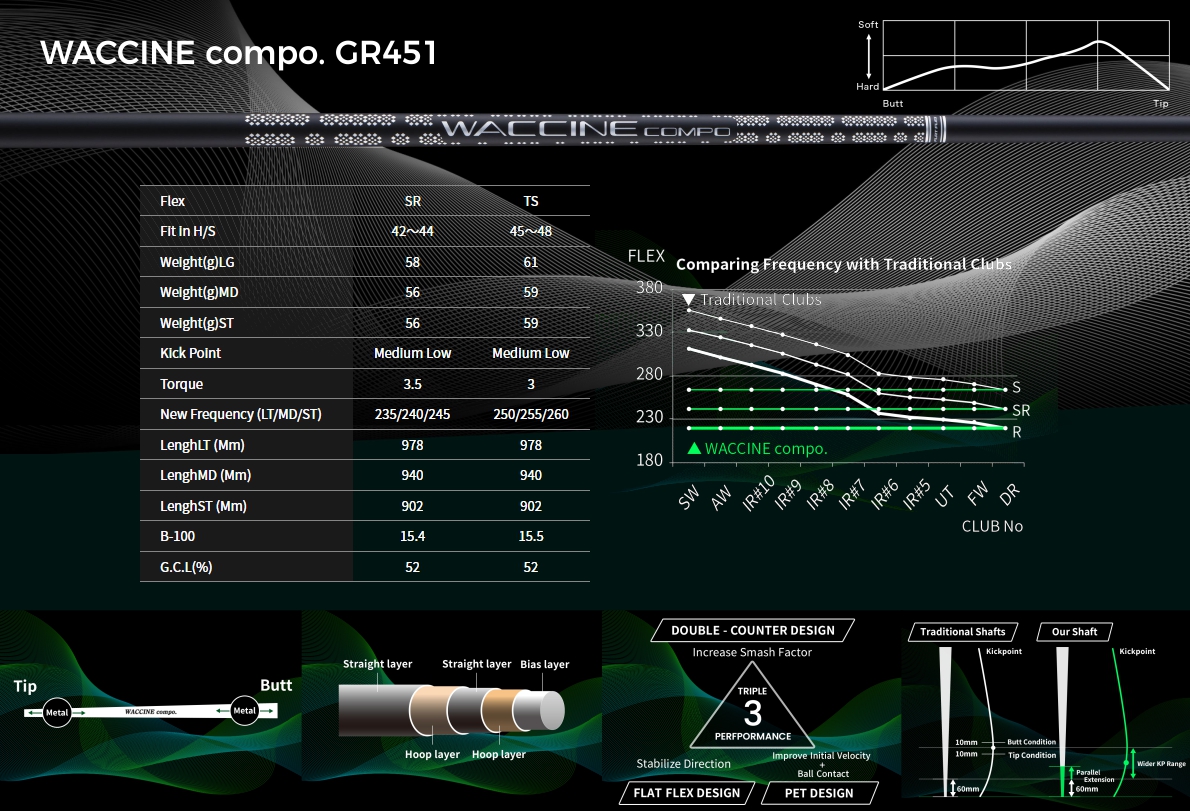Click the Bias layer label
This screenshot has width=1190, height=811.
point(544,665)
